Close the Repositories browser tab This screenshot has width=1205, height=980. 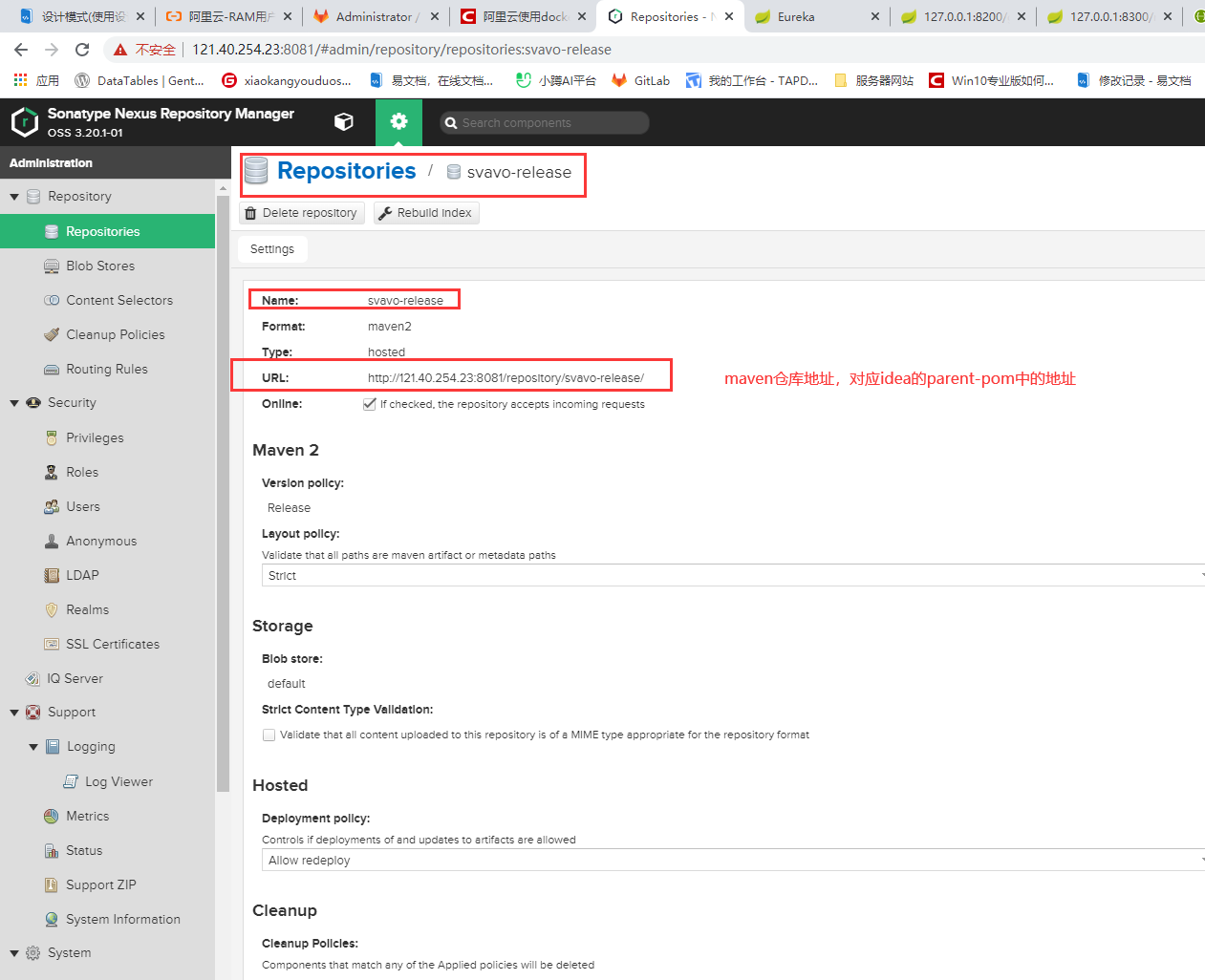pyautogui.click(x=729, y=16)
